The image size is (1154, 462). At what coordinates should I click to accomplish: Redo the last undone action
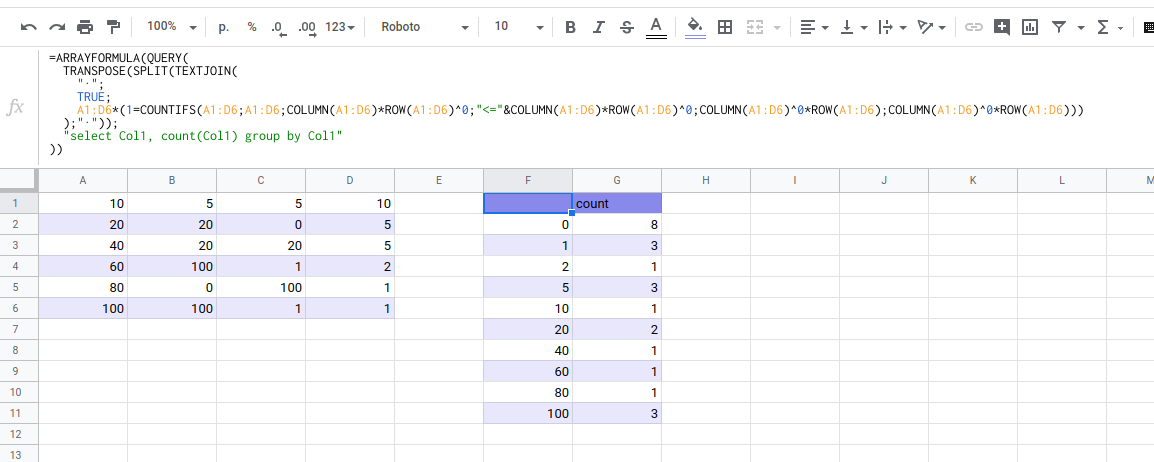[x=57, y=27]
